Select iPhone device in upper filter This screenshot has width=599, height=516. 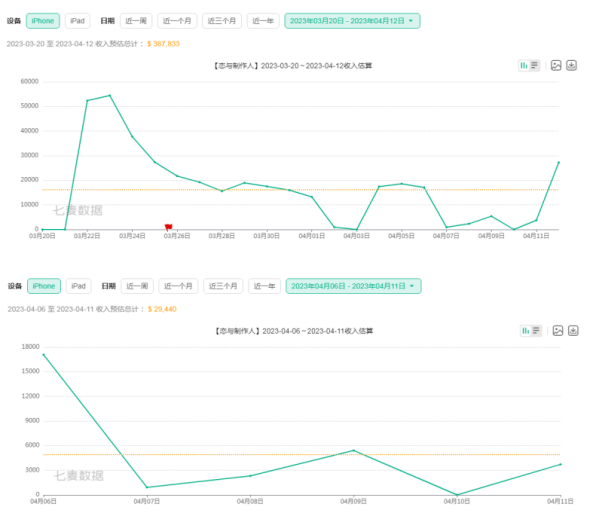click(x=43, y=21)
